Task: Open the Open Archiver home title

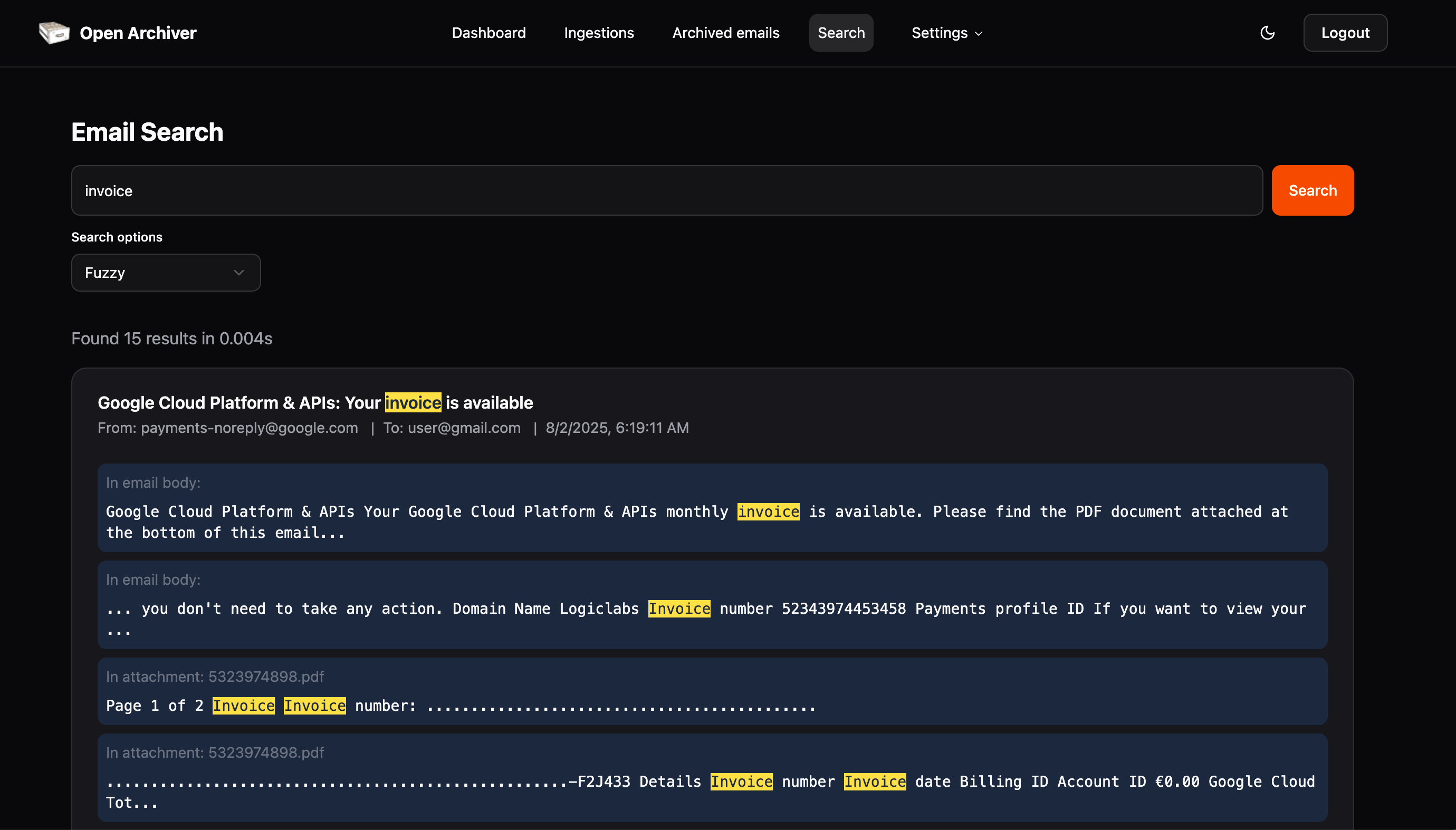Action: pos(138,33)
